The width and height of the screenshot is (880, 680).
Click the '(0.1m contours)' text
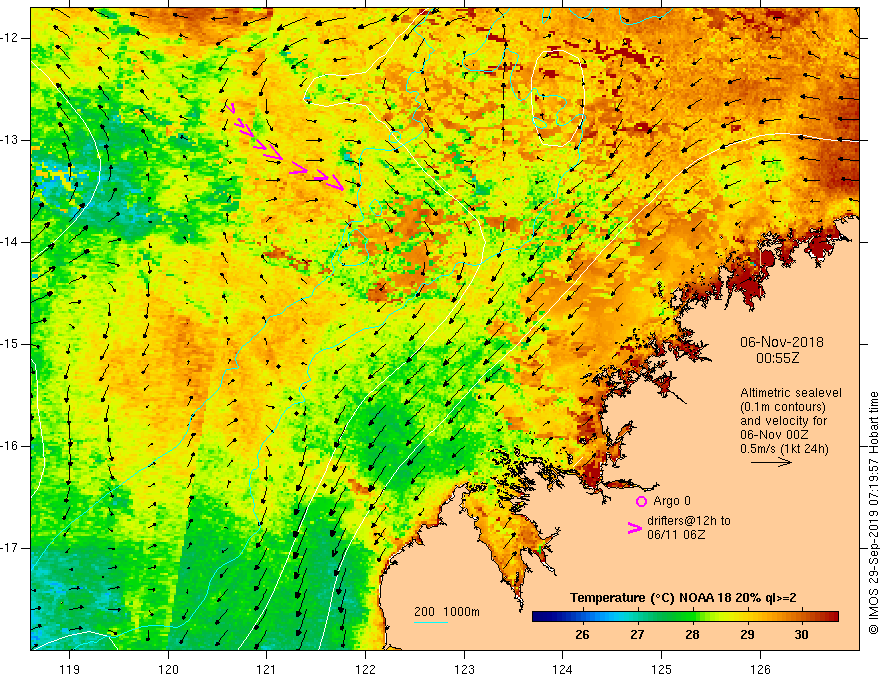tap(782, 407)
